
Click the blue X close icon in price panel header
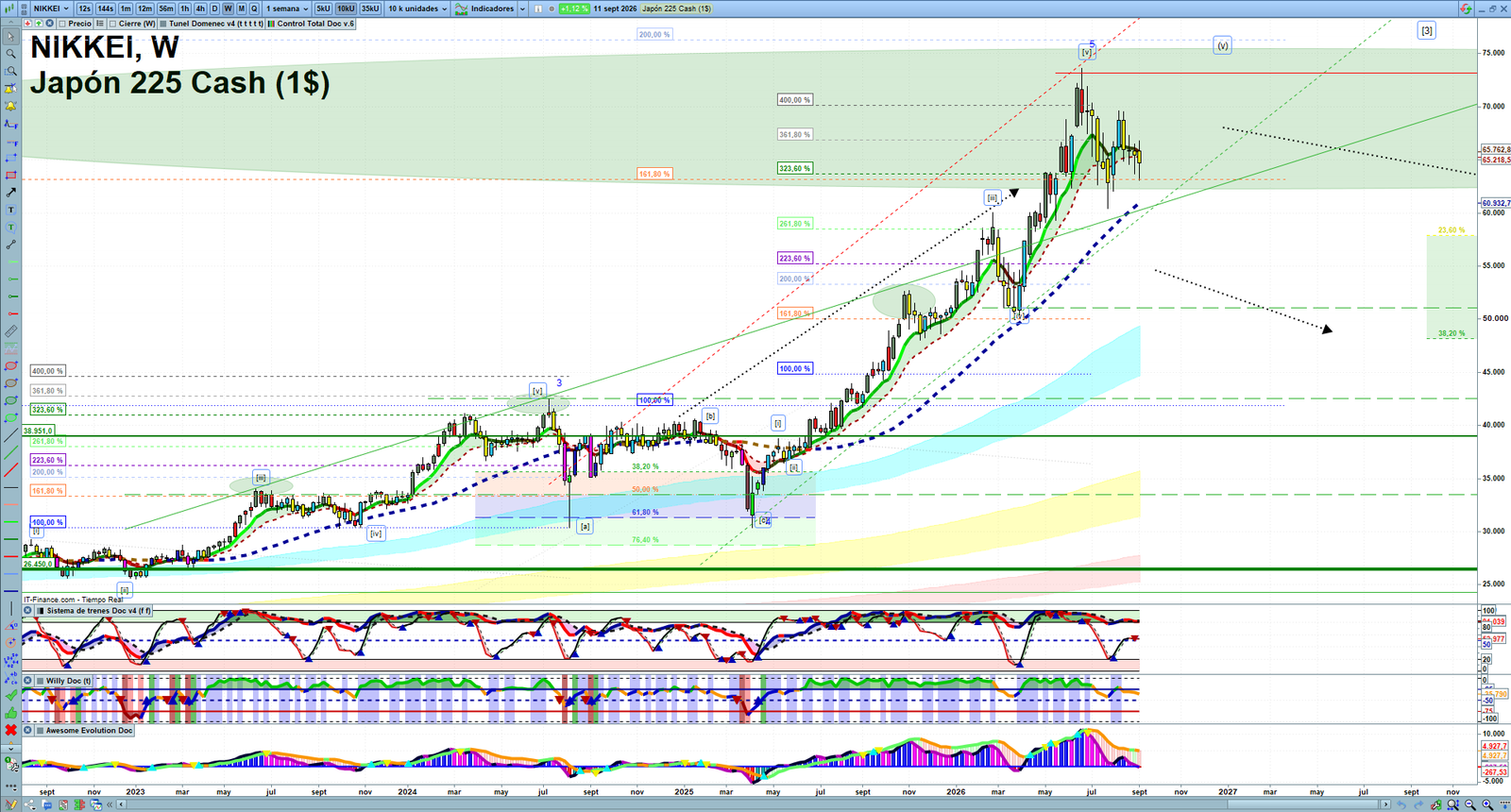(49, 24)
